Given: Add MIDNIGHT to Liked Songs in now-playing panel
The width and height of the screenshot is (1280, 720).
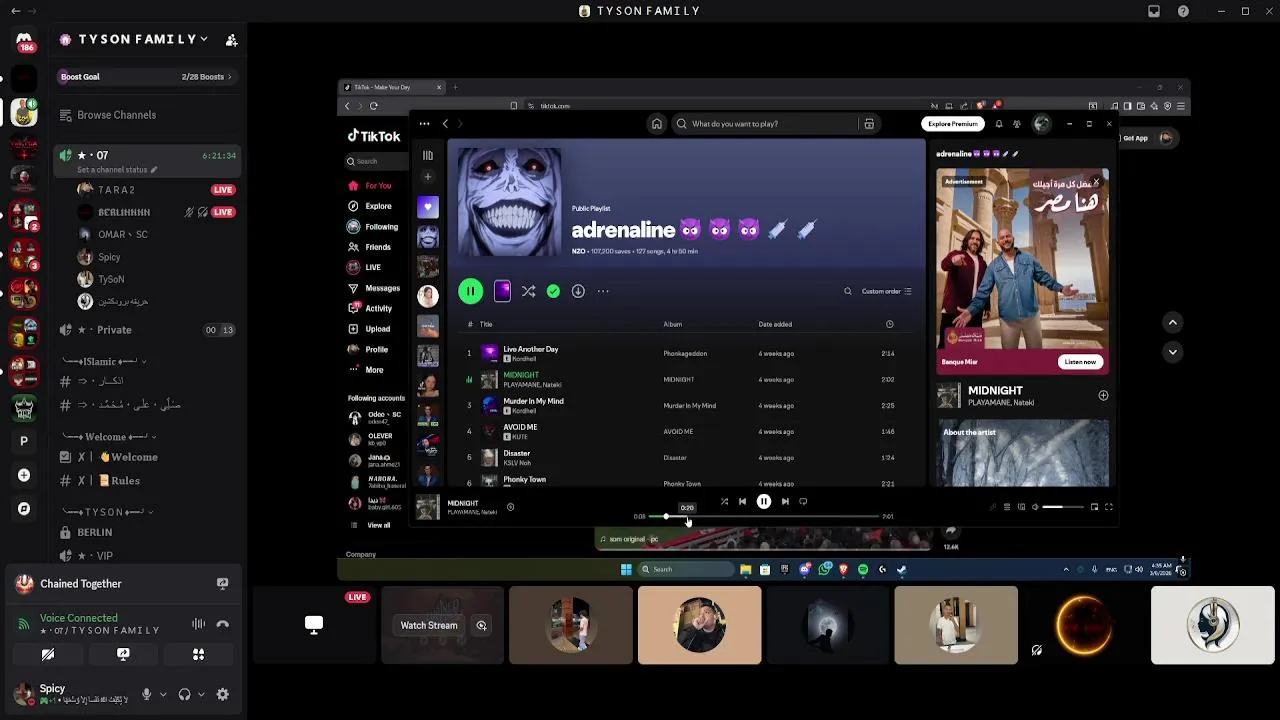Looking at the screenshot, I should coord(1103,395).
